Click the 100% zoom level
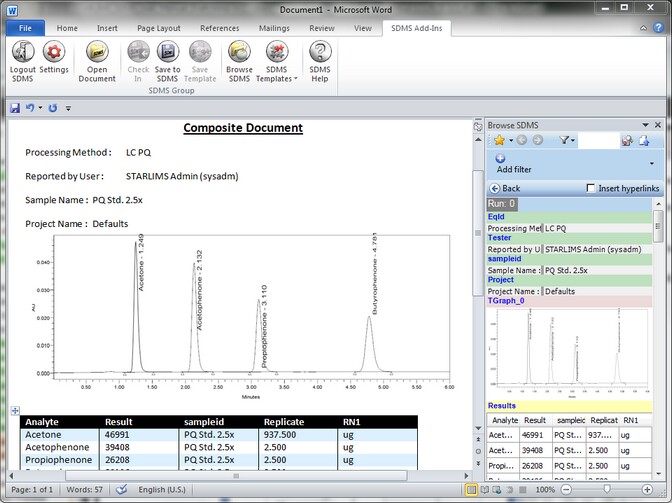Screen dimensions: 672x503 (x=545, y=489)
